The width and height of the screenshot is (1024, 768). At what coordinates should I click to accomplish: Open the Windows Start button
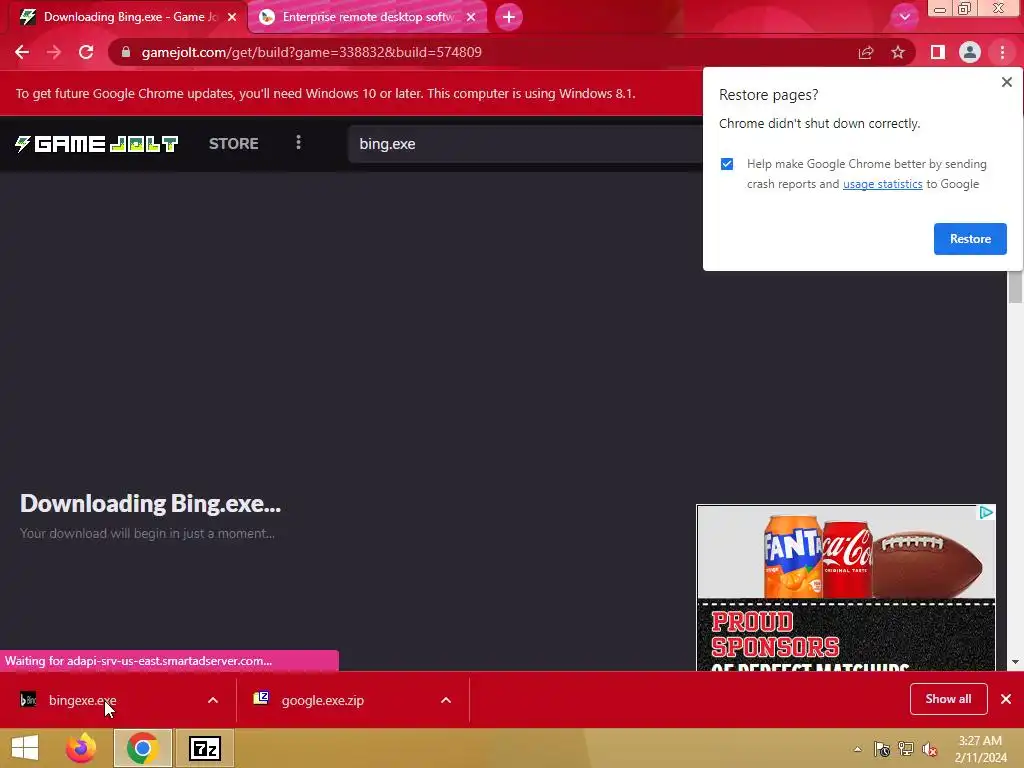point(25,748)
